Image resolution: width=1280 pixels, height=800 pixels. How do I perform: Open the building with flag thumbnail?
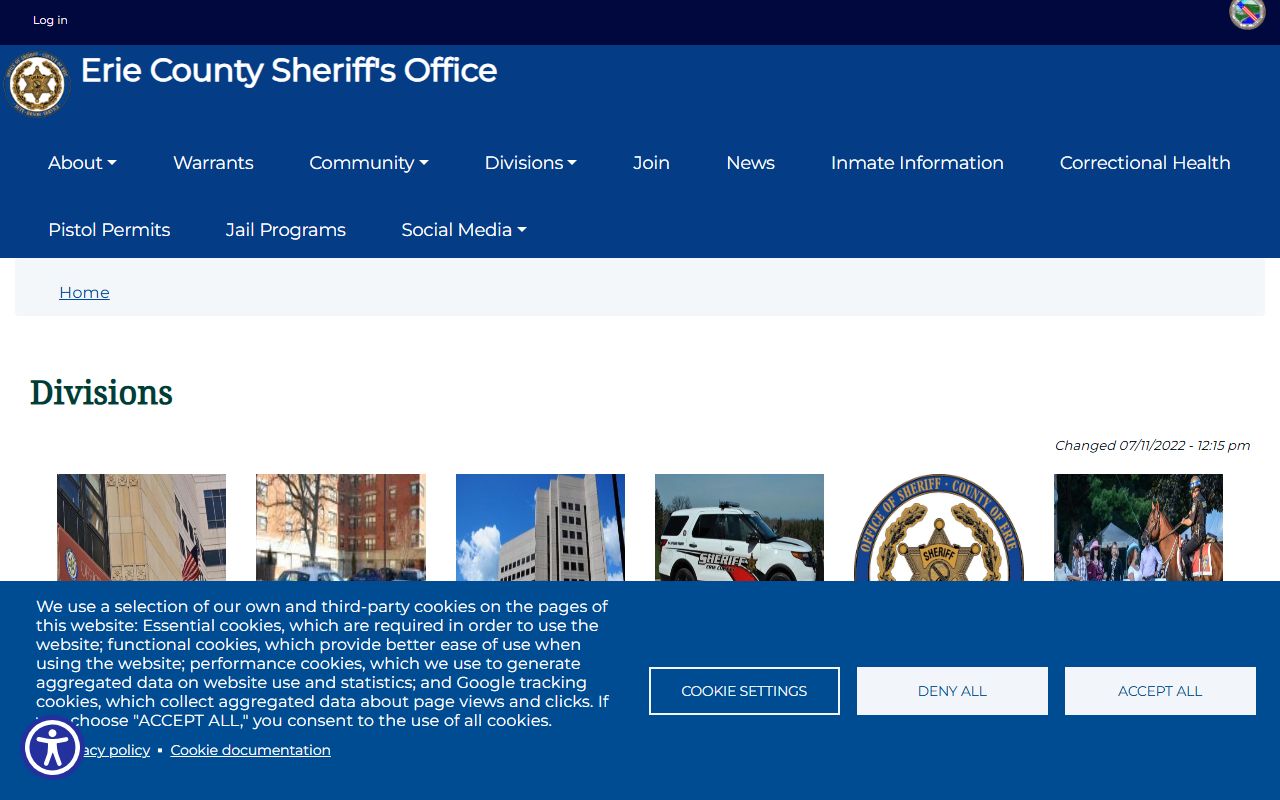point(141,527)
